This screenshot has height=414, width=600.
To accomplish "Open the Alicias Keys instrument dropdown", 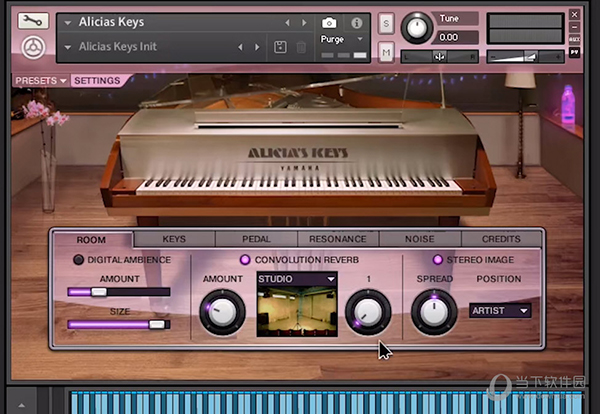I will 68,23.
